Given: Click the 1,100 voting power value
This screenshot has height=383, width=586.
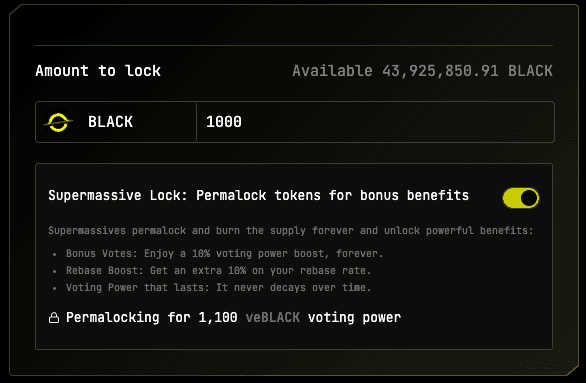Looking at the screenshot, I should (x=218, y=318).
